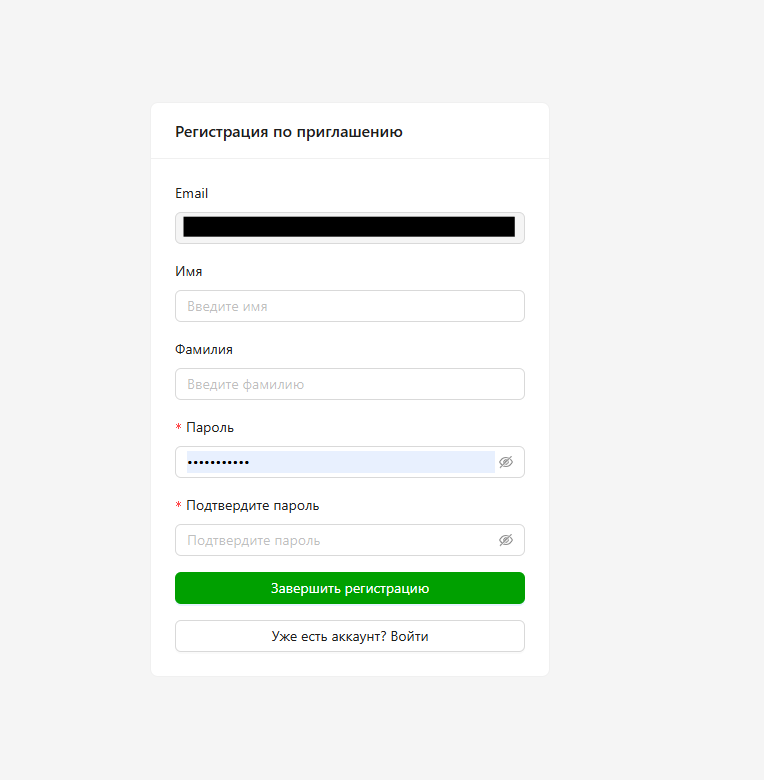Open the Уже есть аккаунт? Войти link
The image size is (764, 780).
(x=350, y=636)
